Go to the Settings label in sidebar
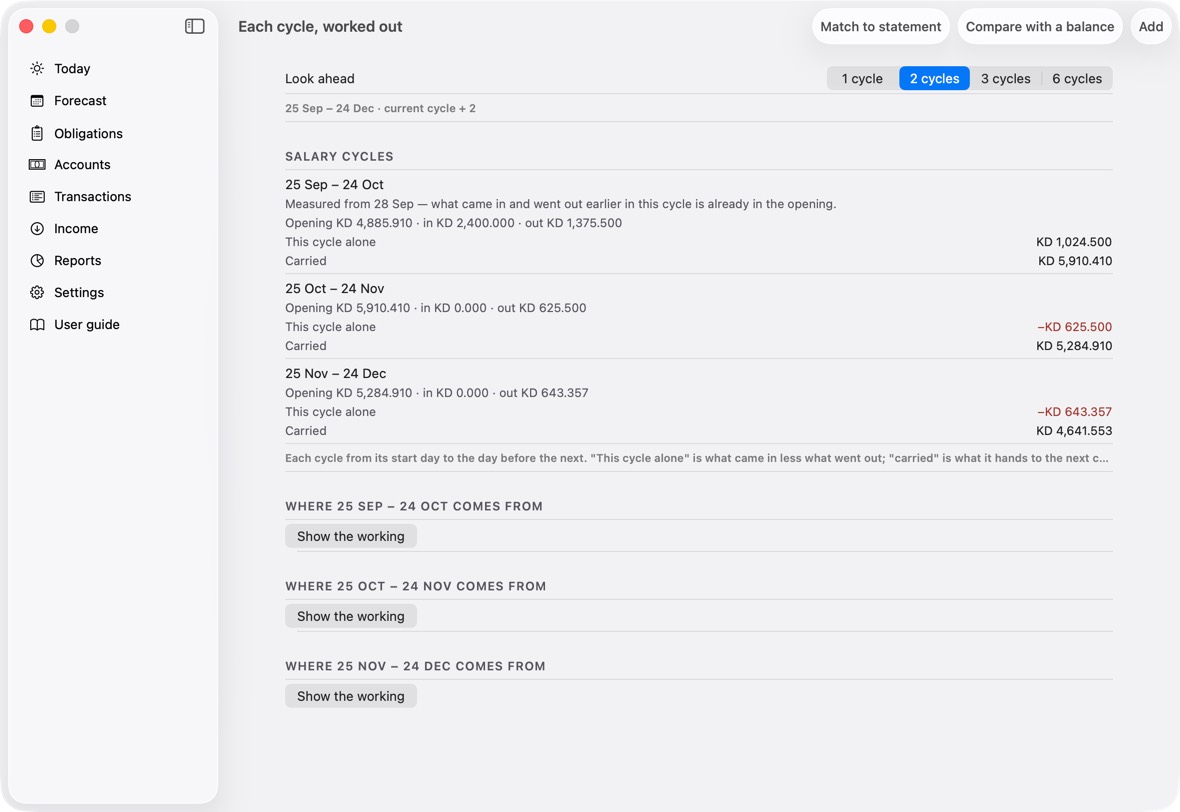Image resolution: width=1180 pixels, height=812 pixels. (79, 293)
